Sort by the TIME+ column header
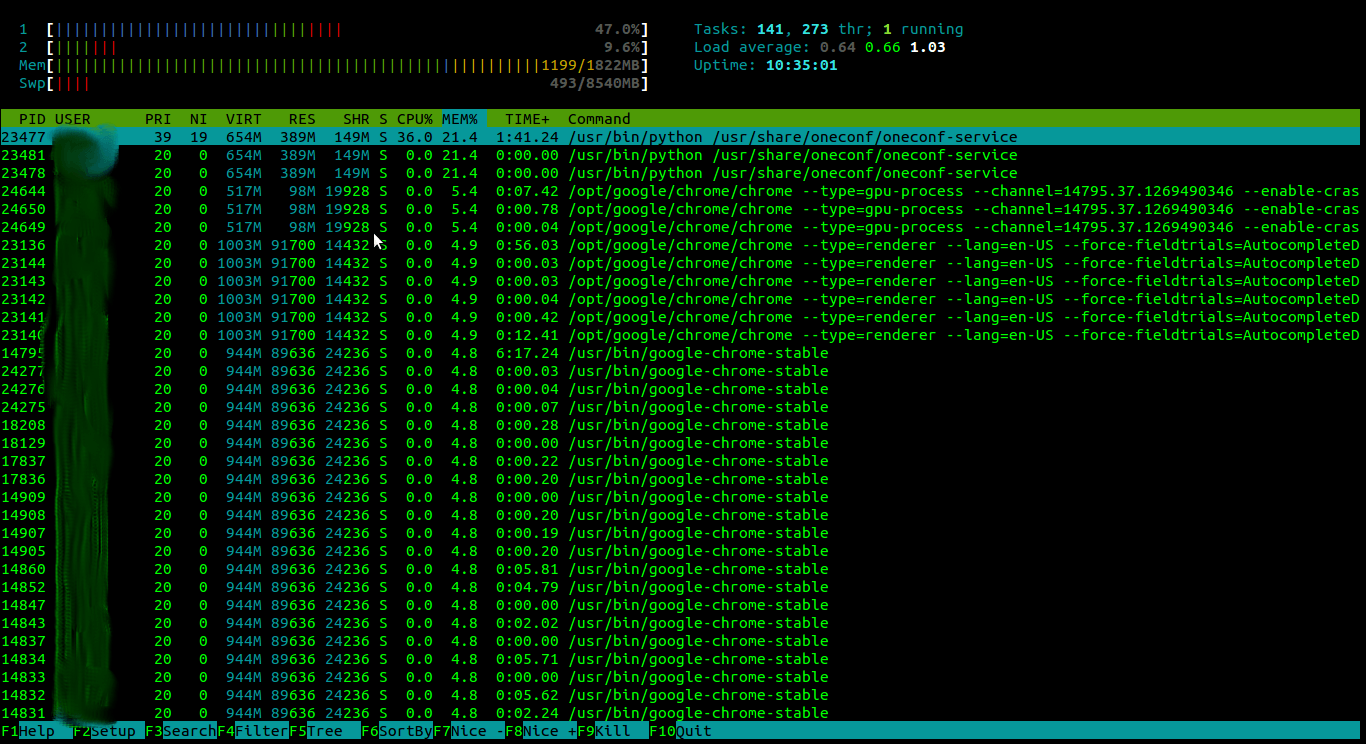The width and height of the screenshot is (1366, 744). (x=527, y=119)
